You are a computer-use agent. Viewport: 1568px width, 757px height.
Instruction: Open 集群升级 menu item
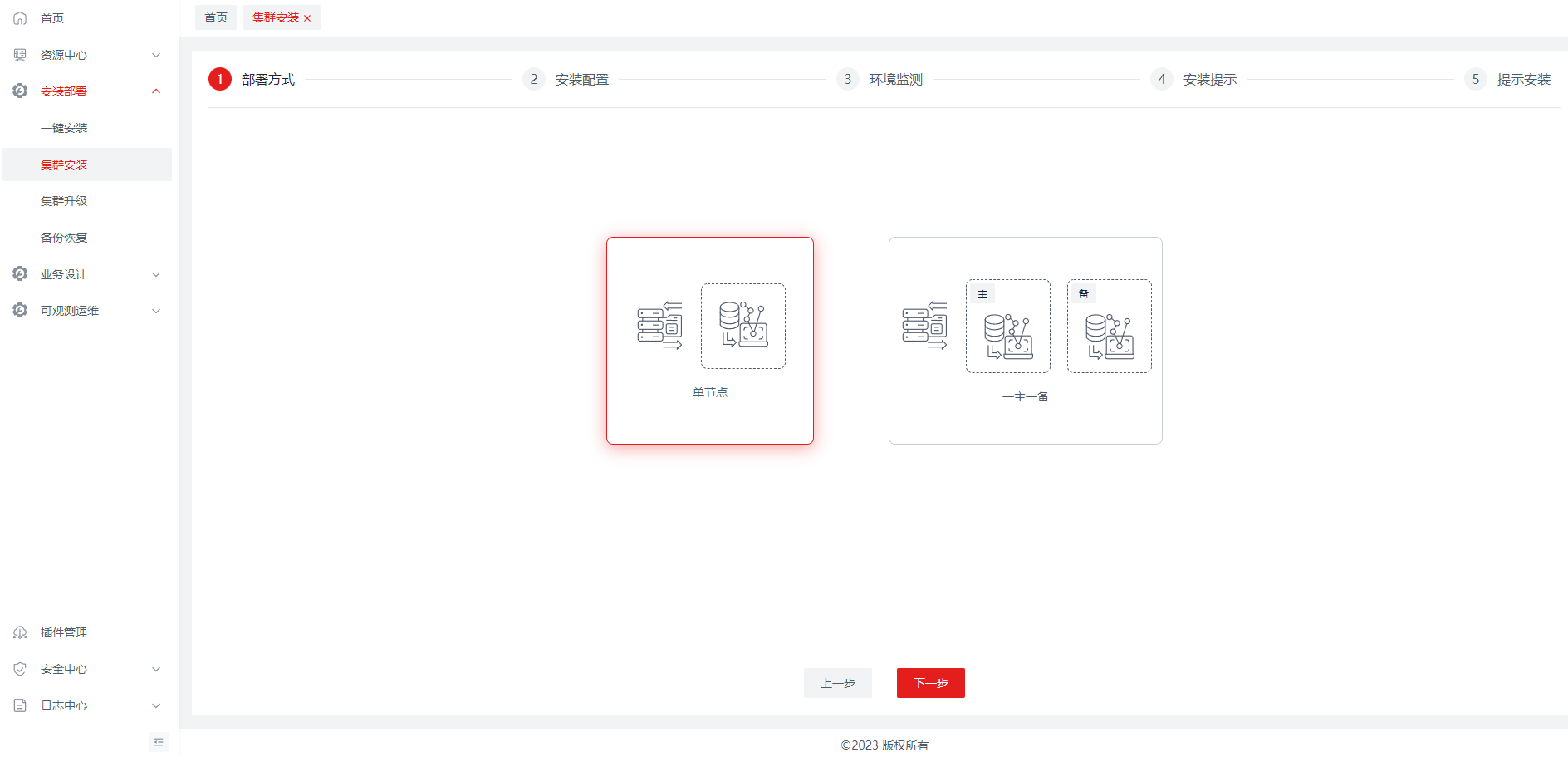(x=64, y=201)
